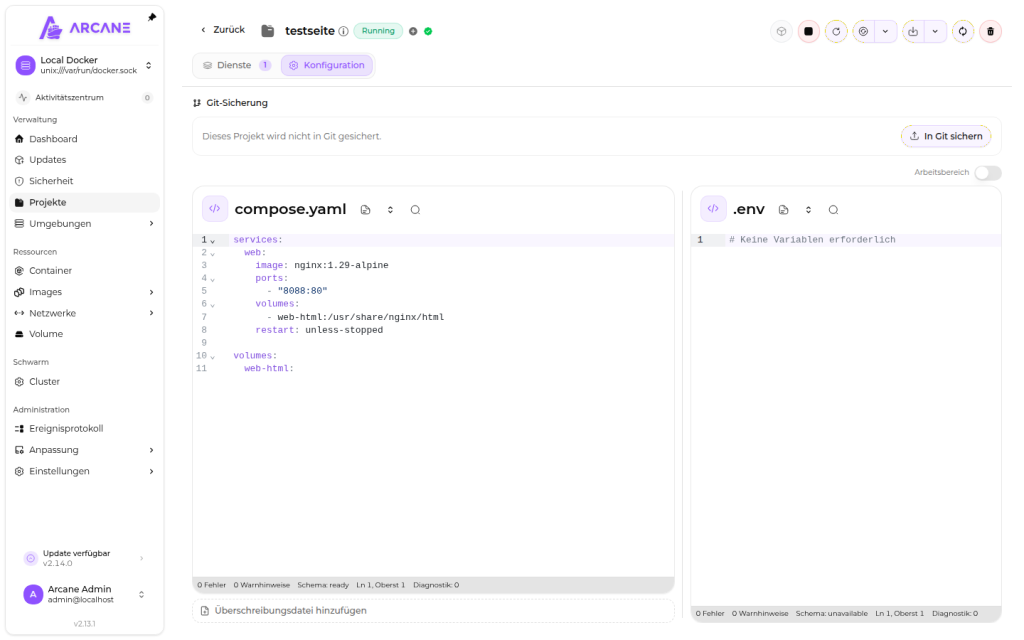This screenshot has width=1024, height=640.
Task: Expand the Anpassung submenu chevron
Action: click(151, 450)
